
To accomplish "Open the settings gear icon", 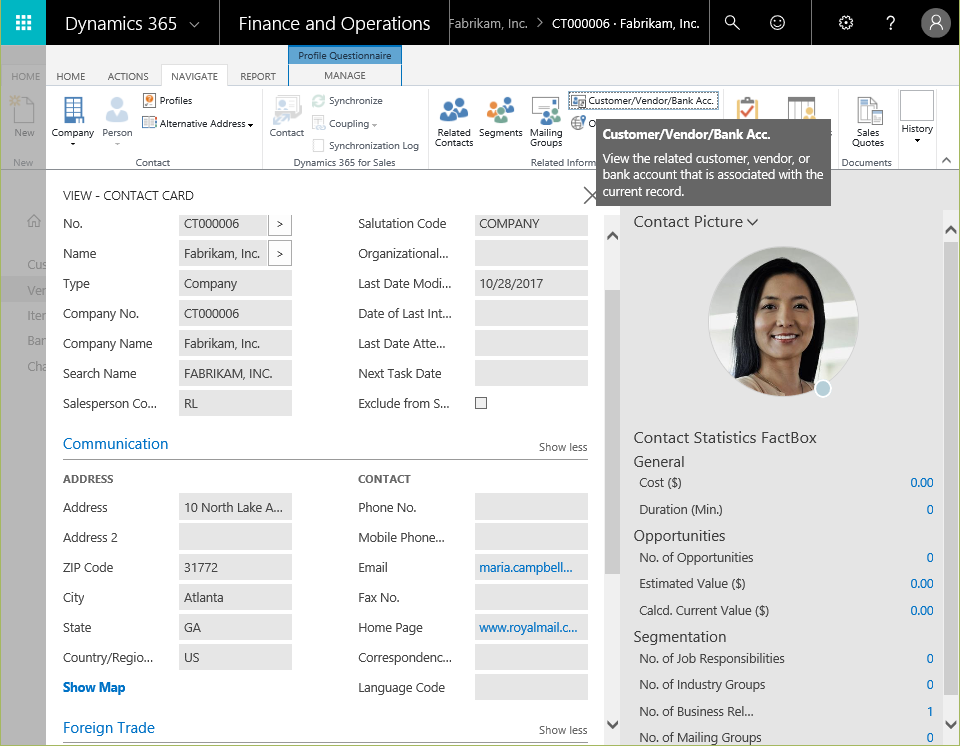I will point(846,23).
